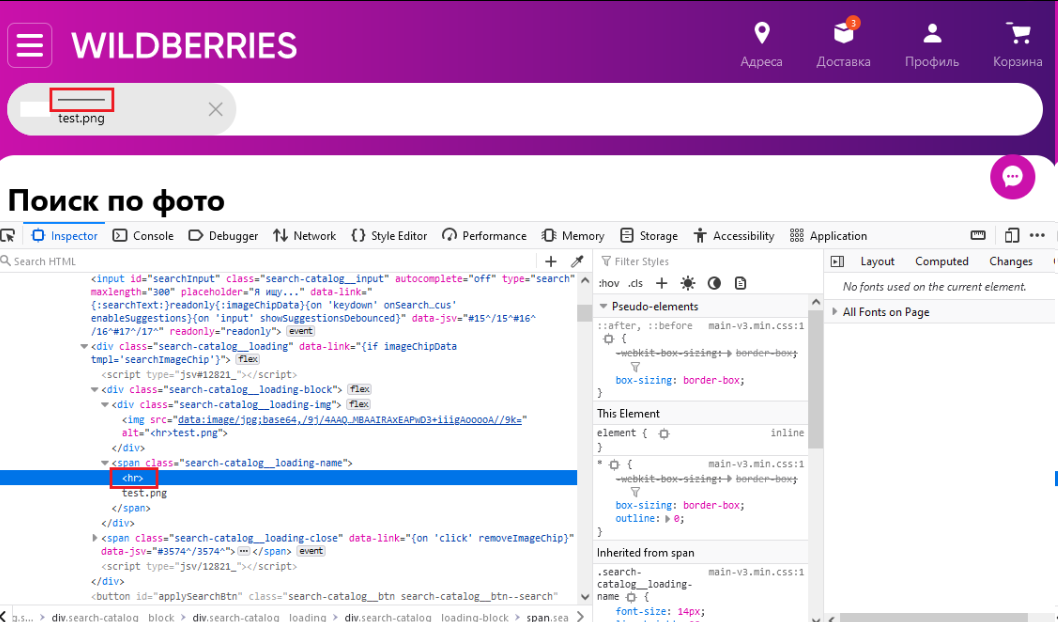Select the test.png text node in markup

[144, 493]
